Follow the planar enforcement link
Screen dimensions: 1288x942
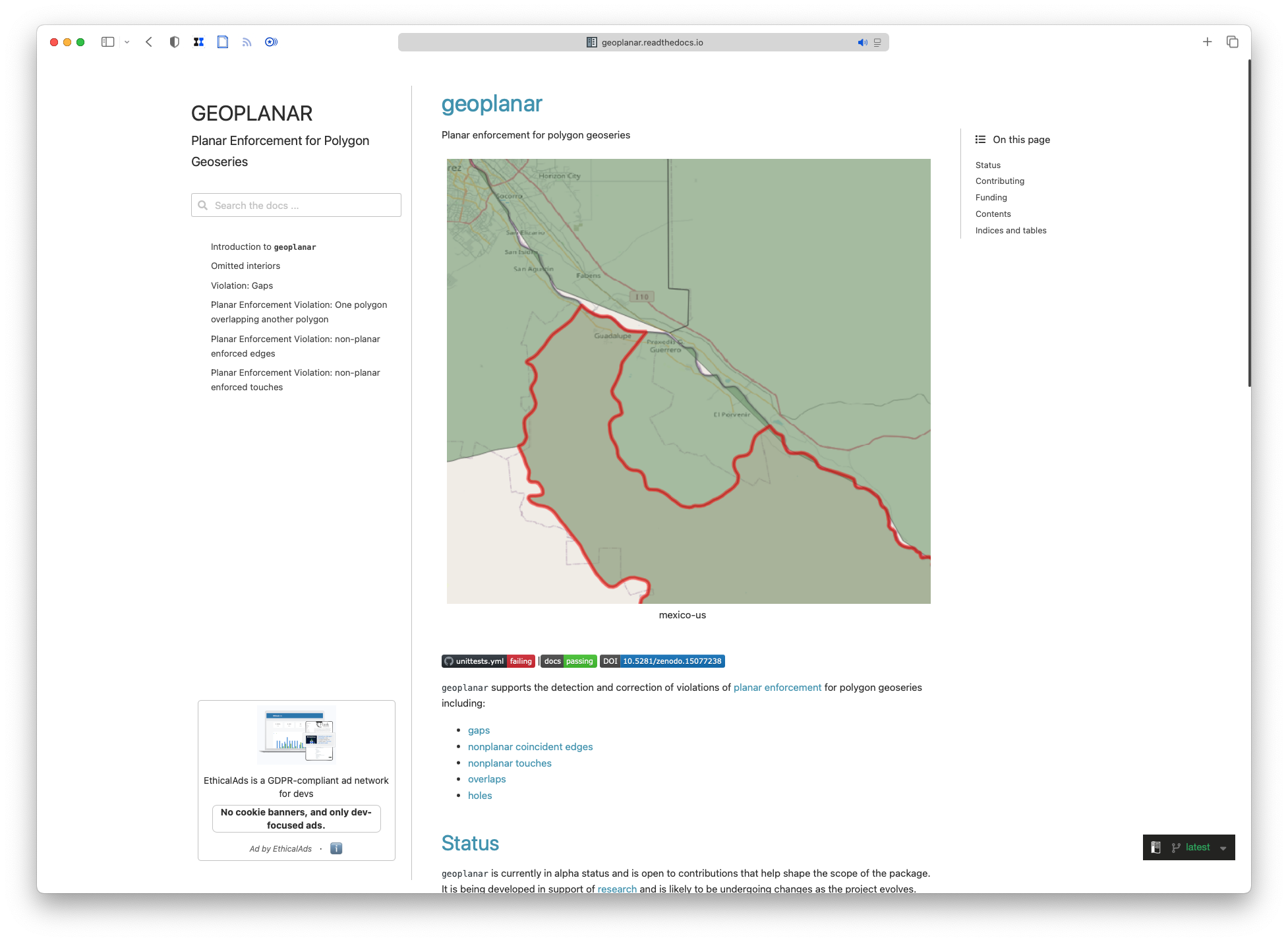point(777,687)
